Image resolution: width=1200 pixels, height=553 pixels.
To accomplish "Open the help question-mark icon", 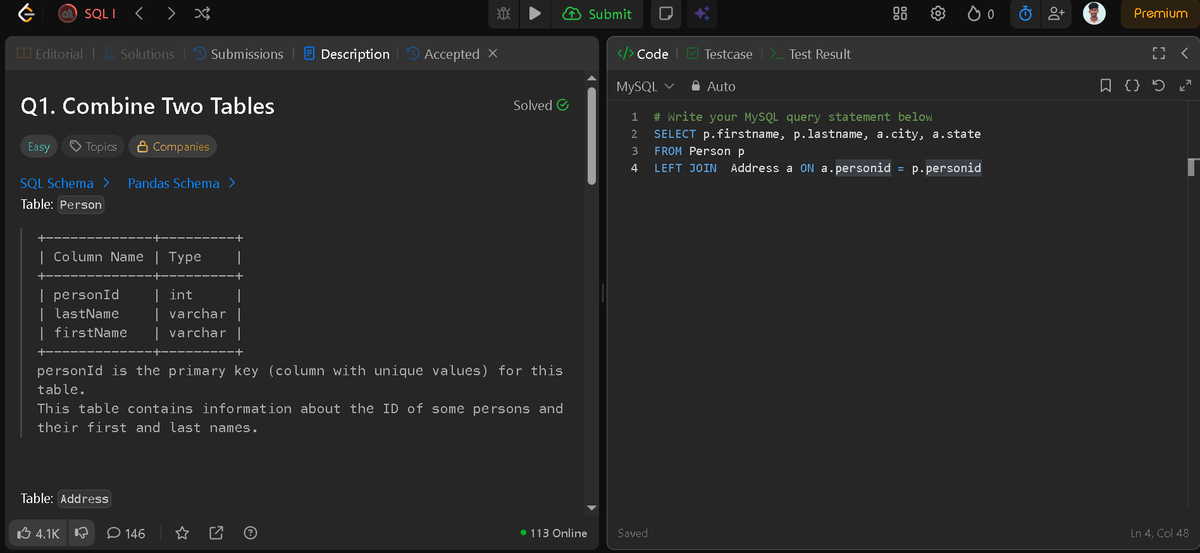I will point(250,533).
